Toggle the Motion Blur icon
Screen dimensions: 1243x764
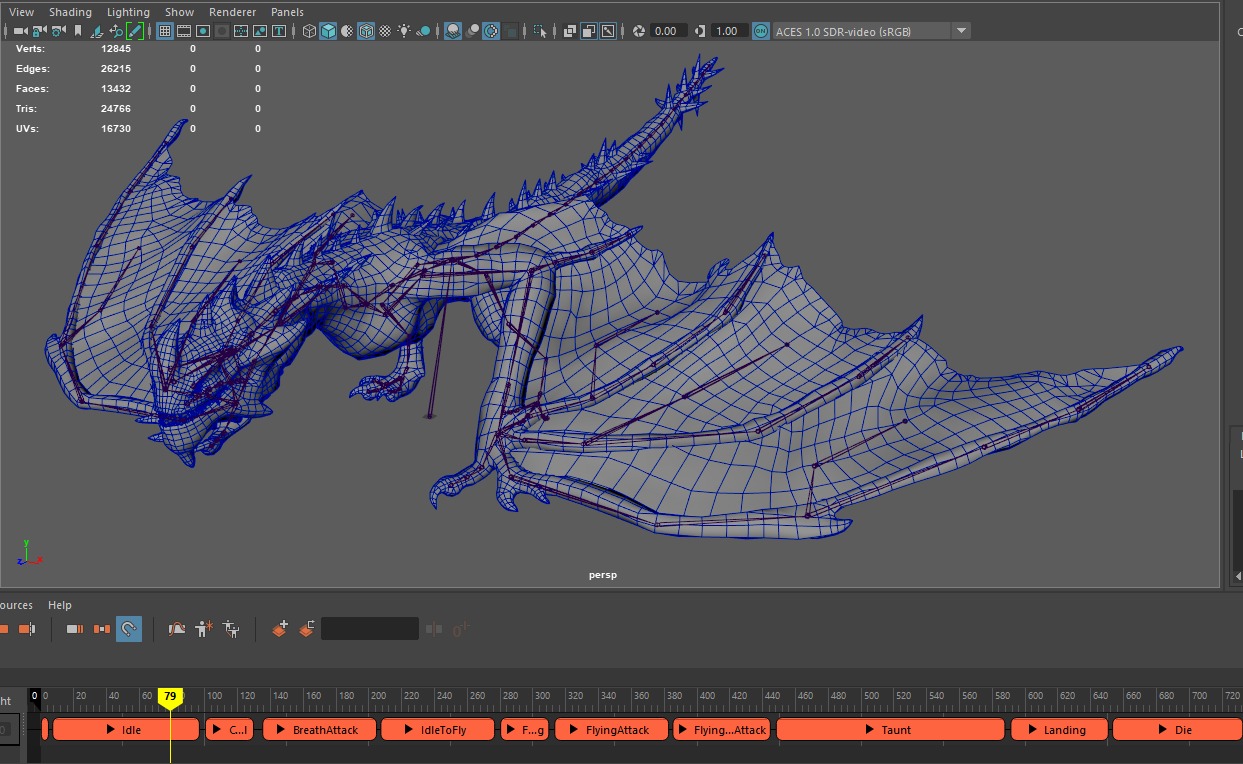coord(472,31)
